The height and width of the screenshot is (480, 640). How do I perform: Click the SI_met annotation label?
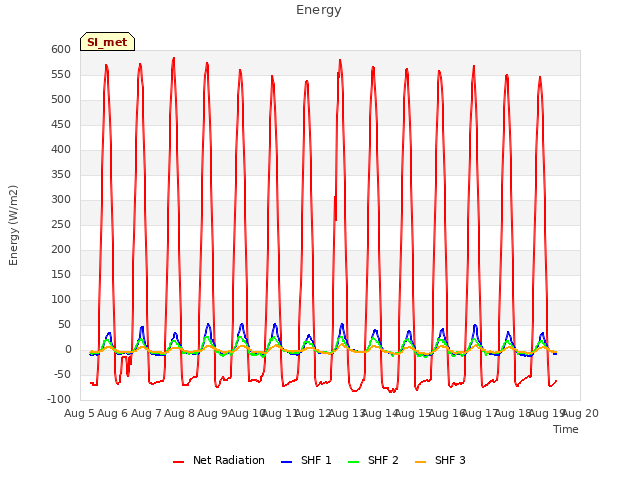click(x=107, y=42)
